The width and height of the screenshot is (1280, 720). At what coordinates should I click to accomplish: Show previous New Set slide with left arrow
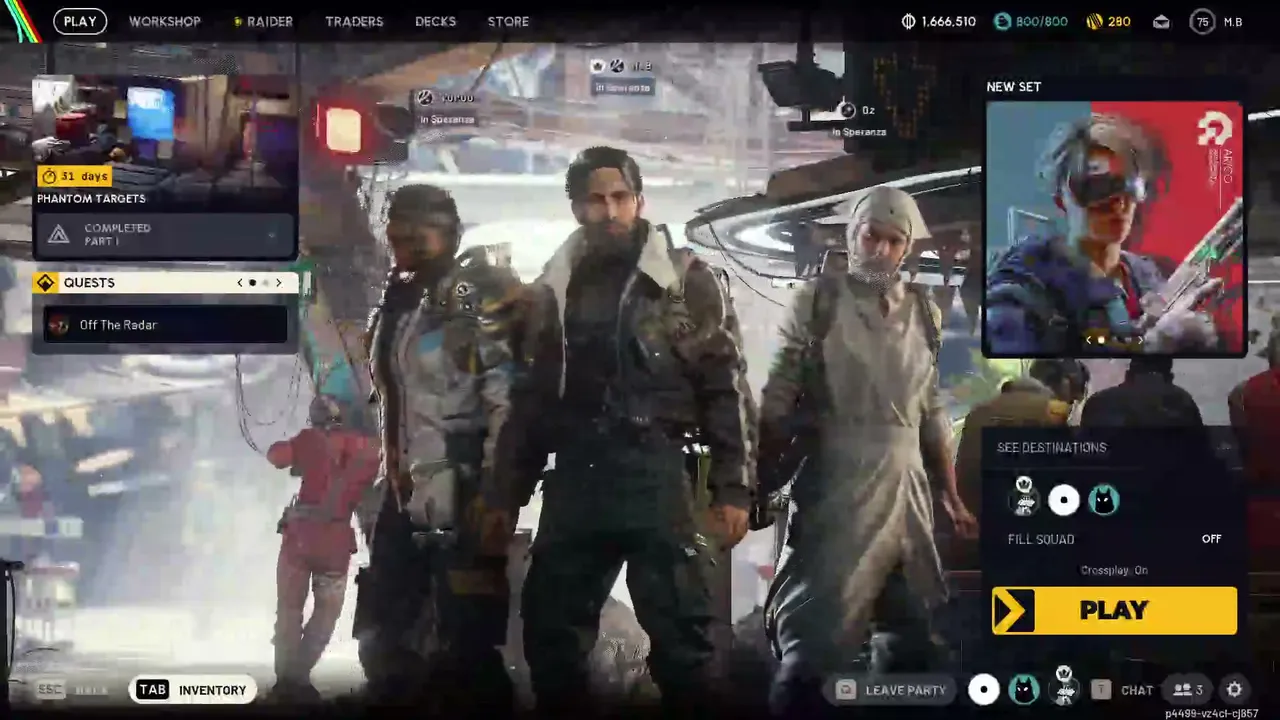pyautogui.click(x=1090, y=340)
